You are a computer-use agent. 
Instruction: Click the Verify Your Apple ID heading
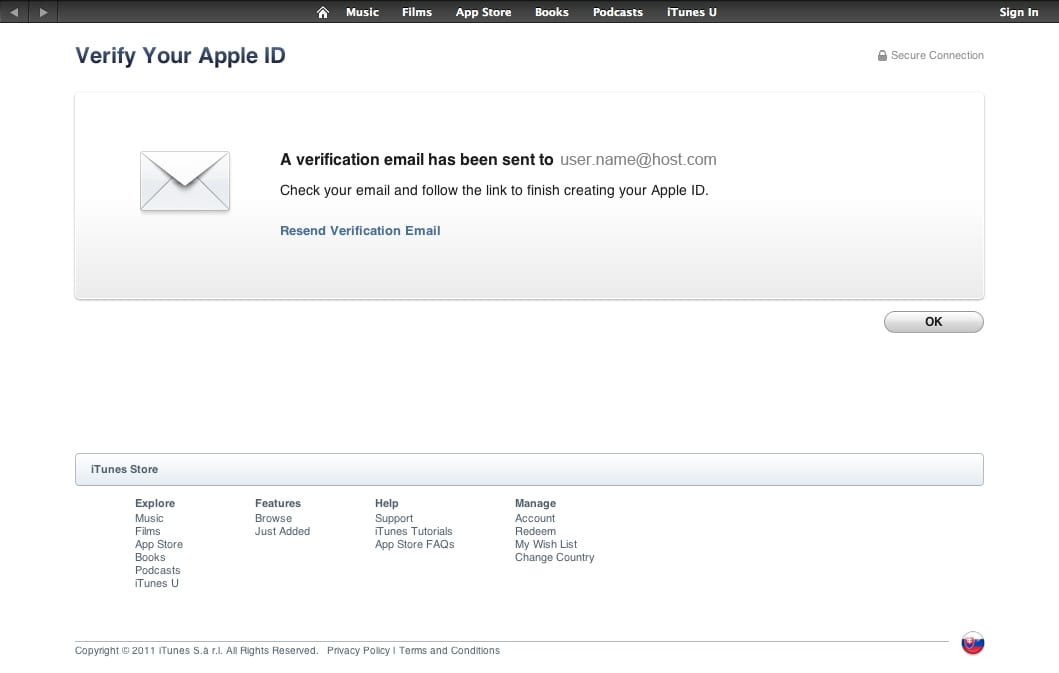coord(180,55)
